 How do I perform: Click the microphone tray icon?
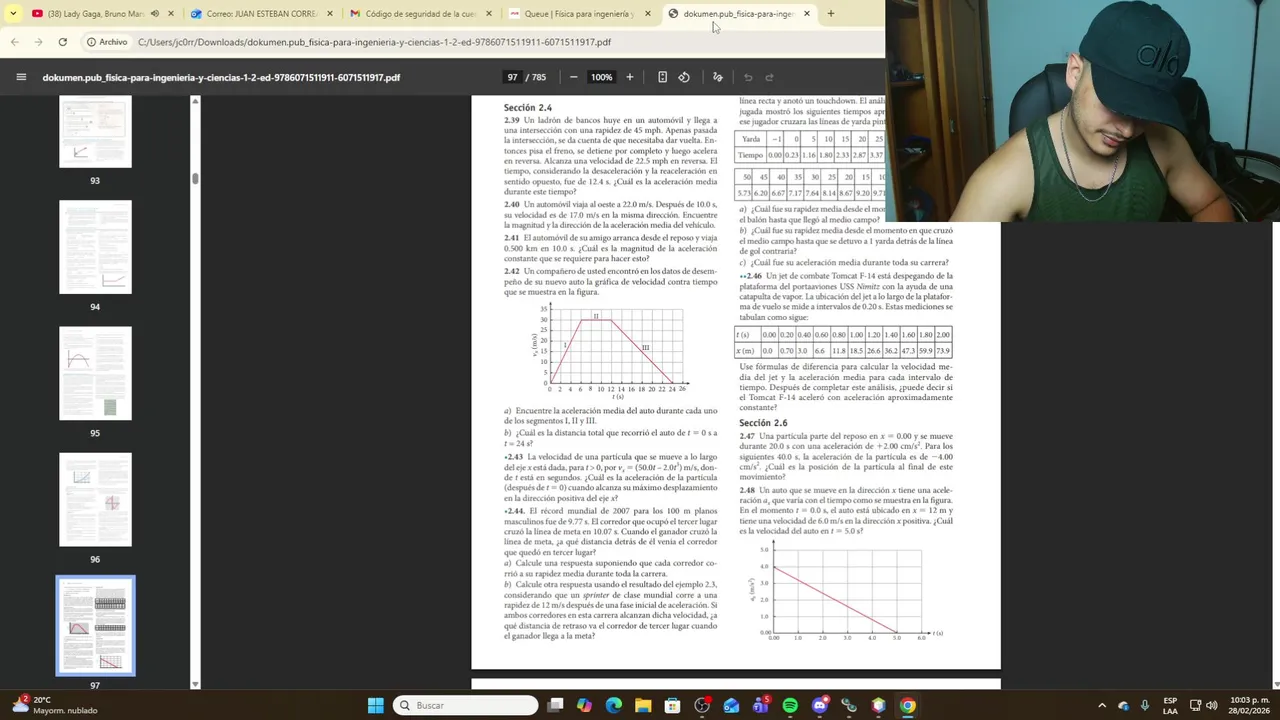(1146, 705)
